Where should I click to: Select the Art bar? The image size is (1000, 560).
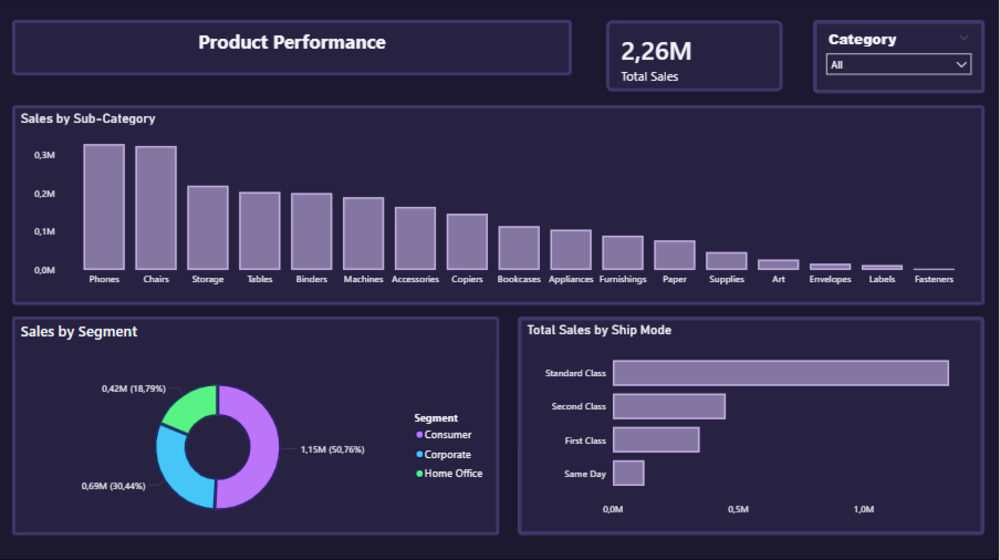click(778, 264)
